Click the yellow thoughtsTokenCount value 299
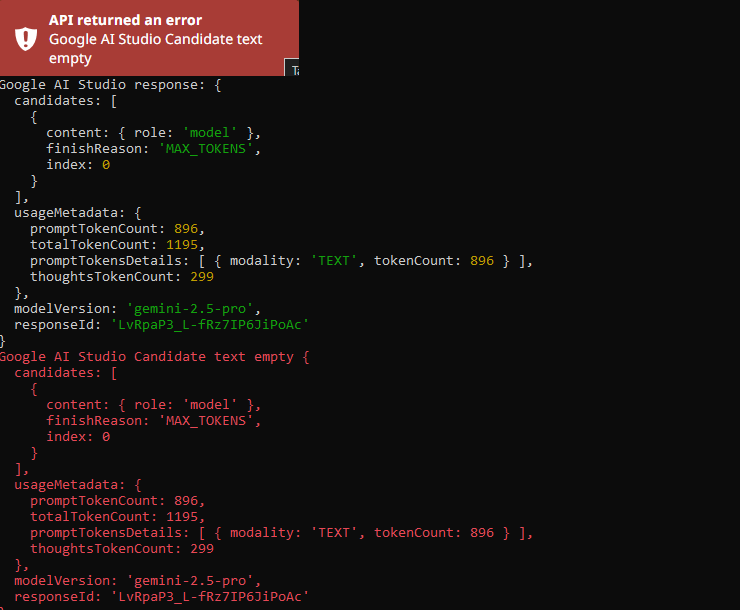740x610 pixels. (x=202, y=277)
